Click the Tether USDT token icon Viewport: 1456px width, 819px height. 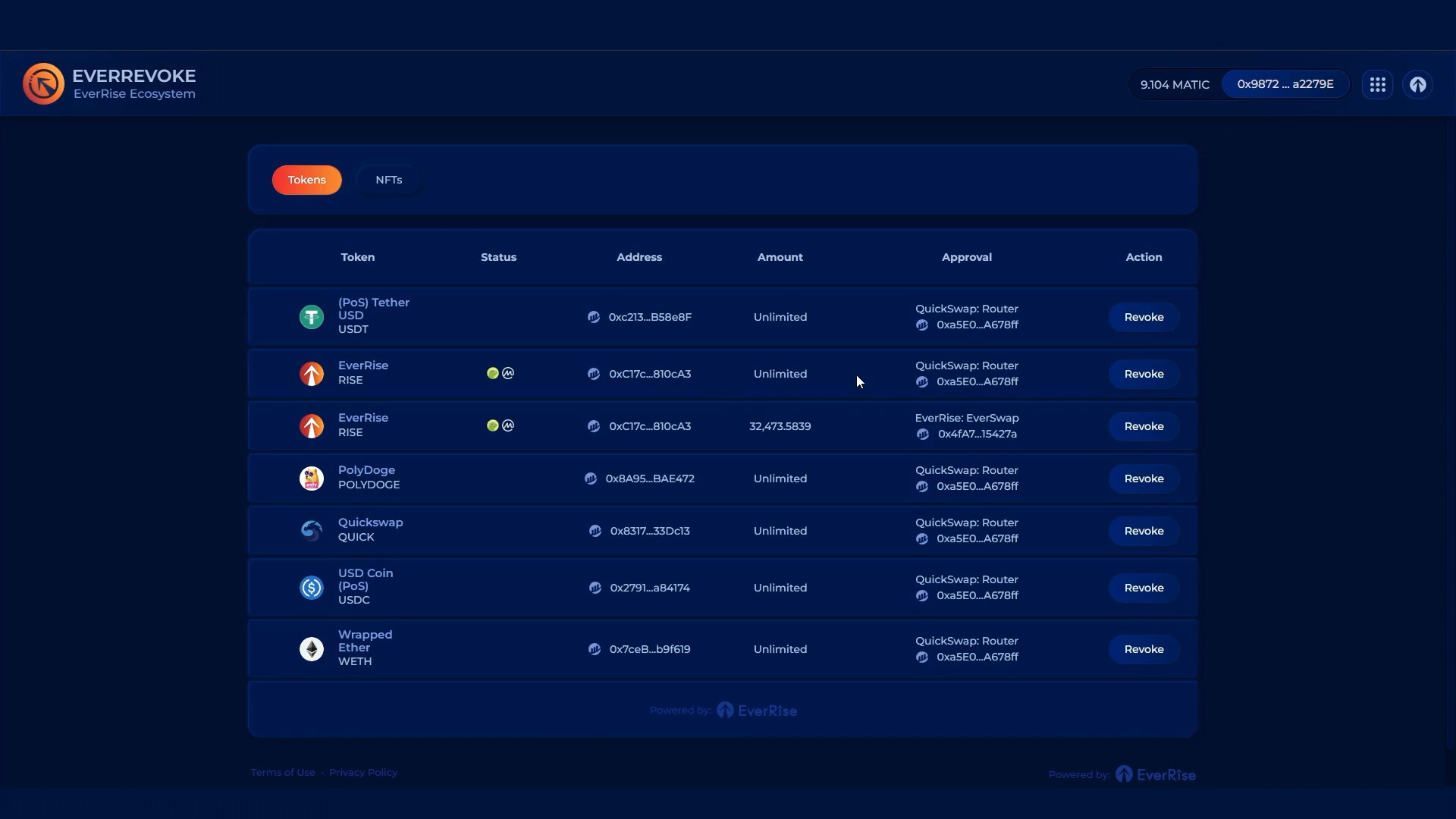click(312, 317)
